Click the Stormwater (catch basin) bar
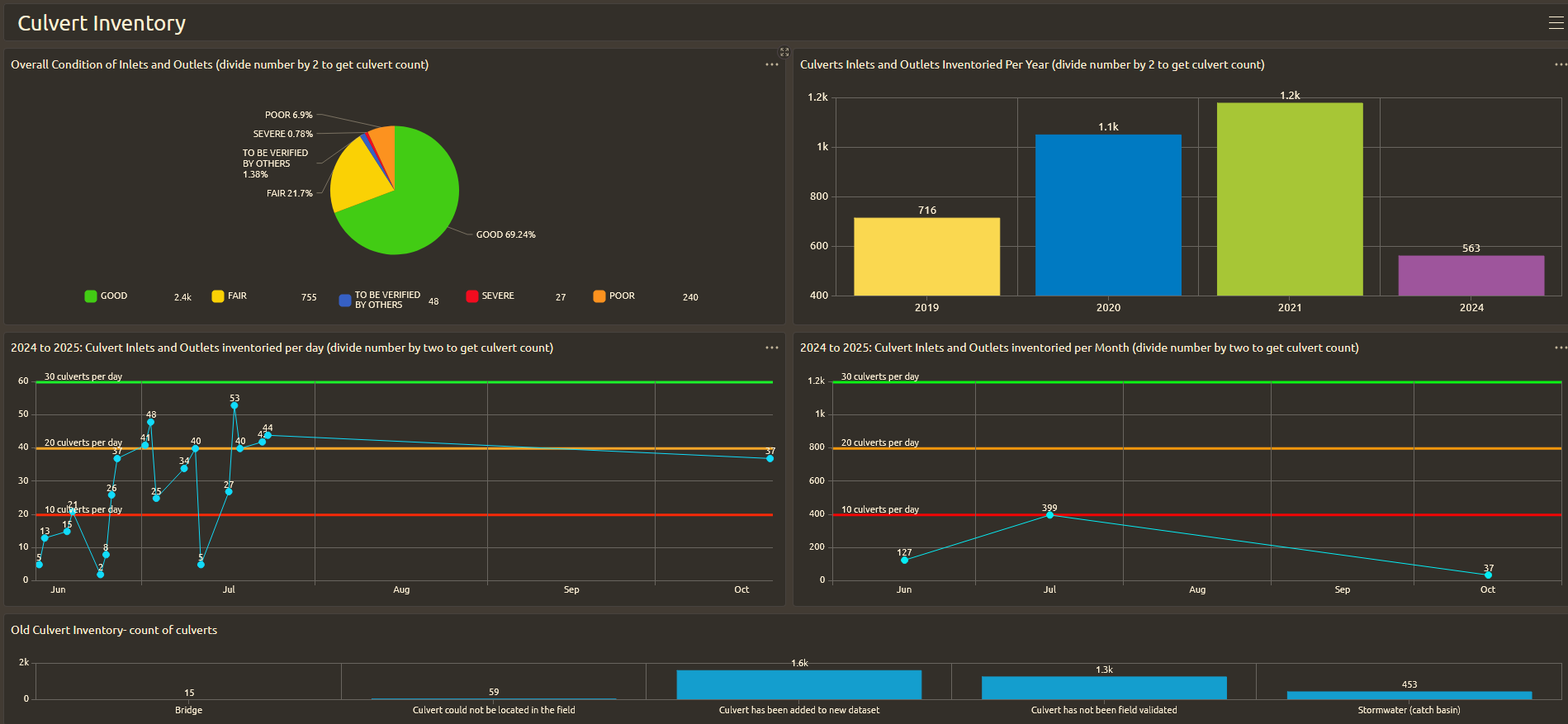 [x=1409, y=695]
